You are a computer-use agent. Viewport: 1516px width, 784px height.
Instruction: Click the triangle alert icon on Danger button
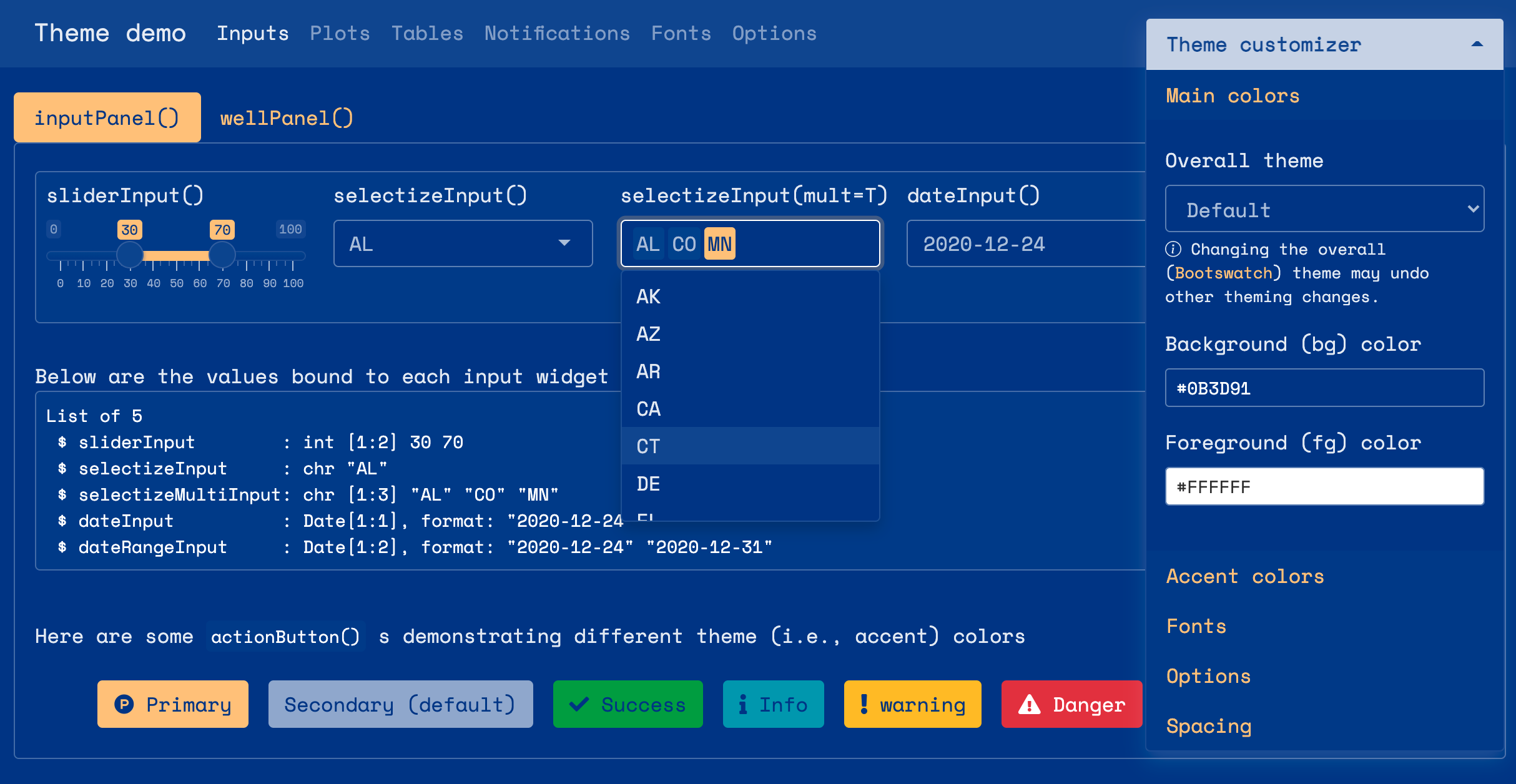[x=1029, y=704]
